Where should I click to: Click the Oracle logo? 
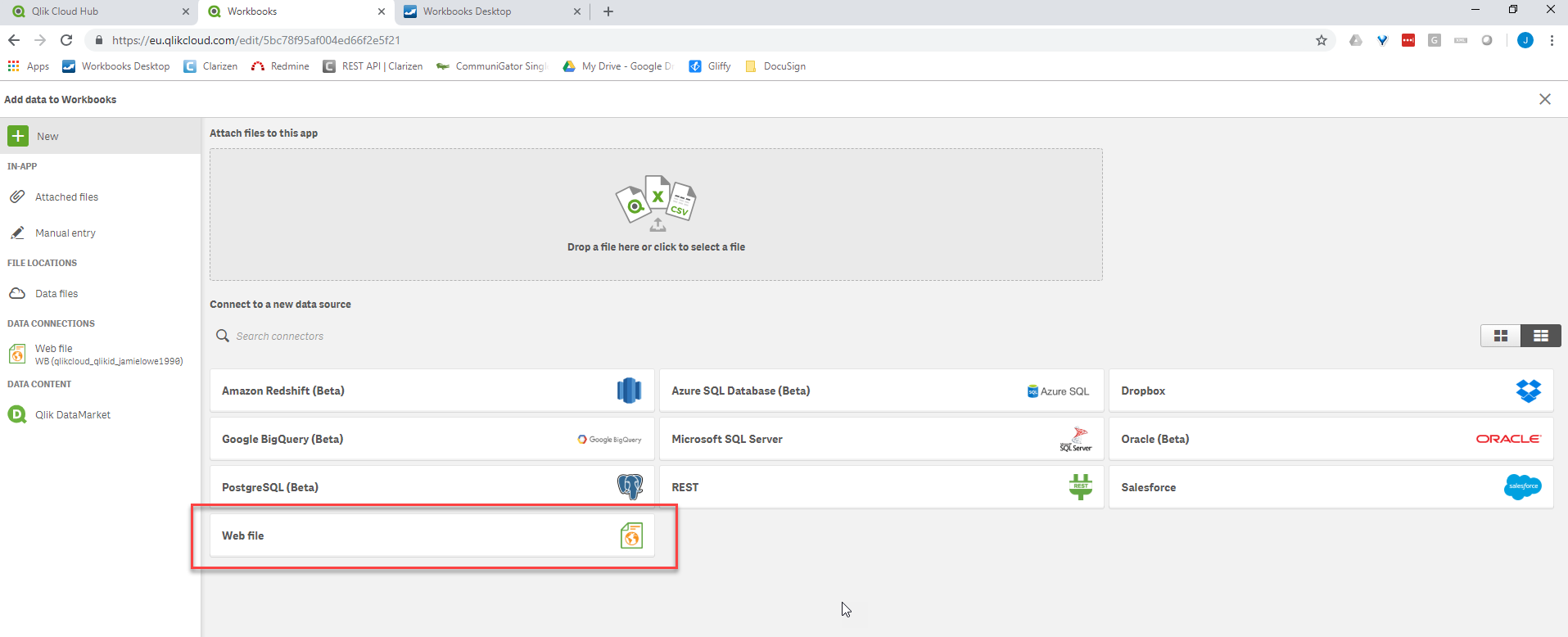point(1508,439)
